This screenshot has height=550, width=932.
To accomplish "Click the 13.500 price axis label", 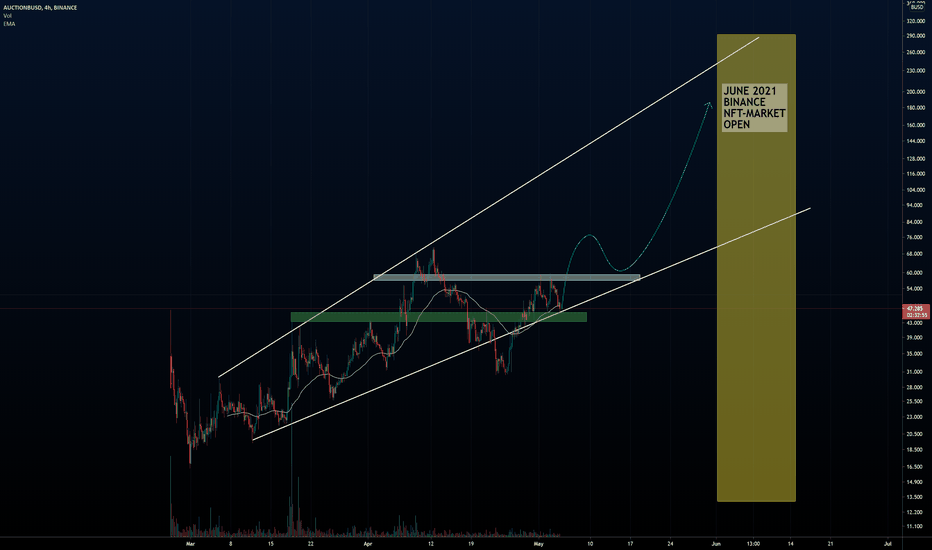I will point(916,497).
